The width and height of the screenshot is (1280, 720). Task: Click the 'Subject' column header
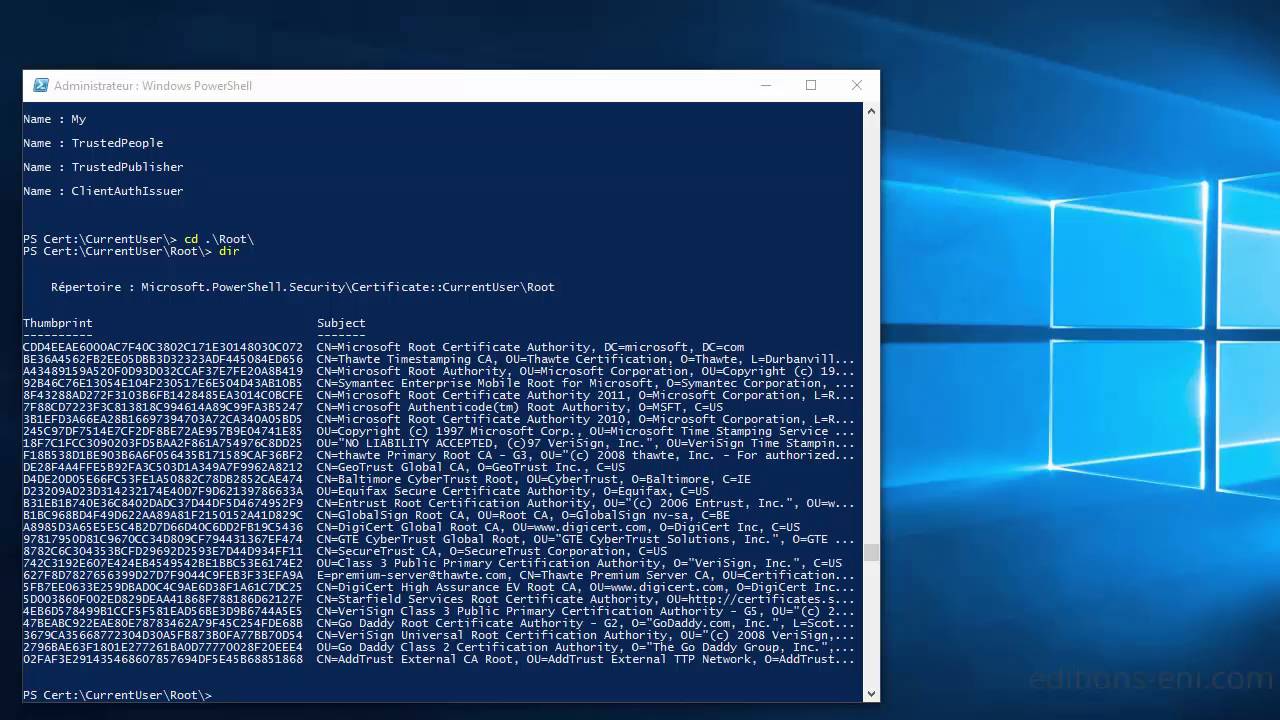click(341, 323)
